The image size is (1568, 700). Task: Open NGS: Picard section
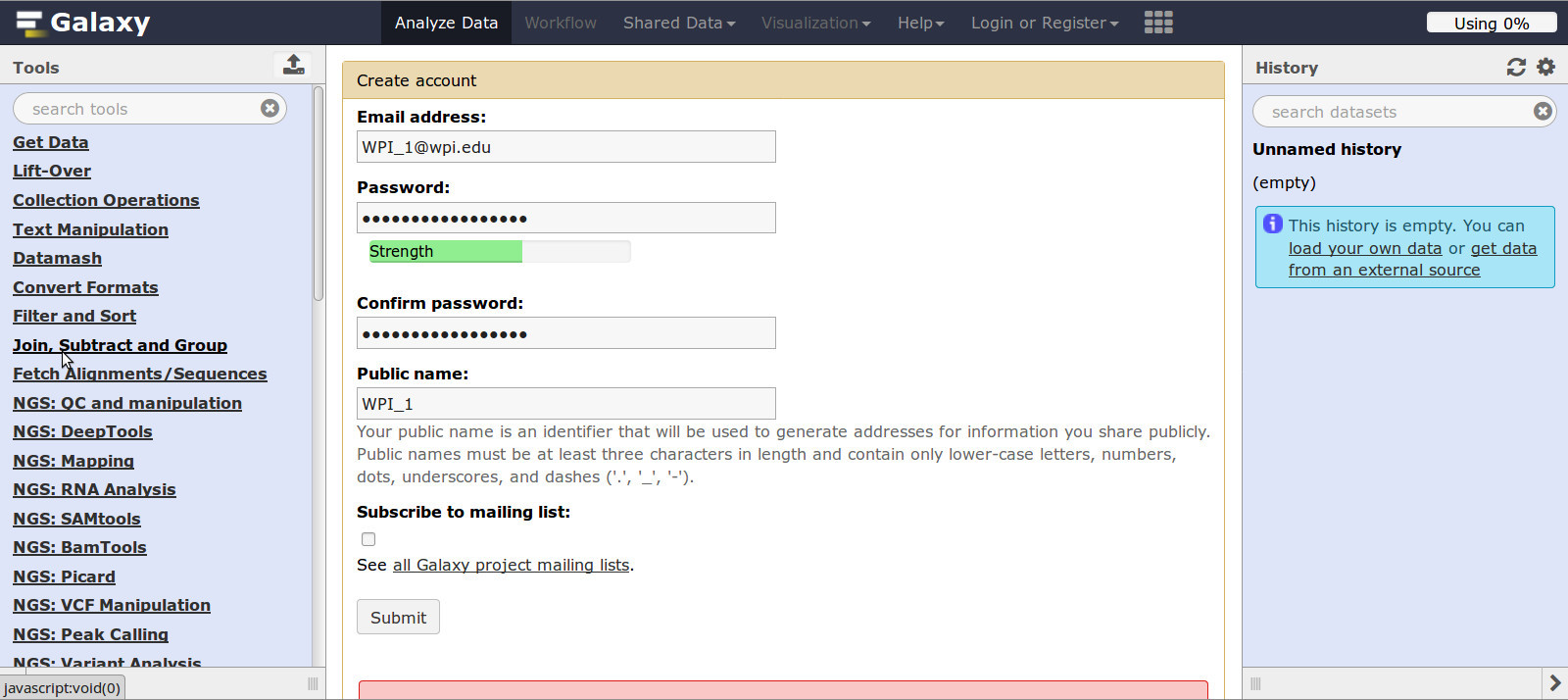(64, 576)
